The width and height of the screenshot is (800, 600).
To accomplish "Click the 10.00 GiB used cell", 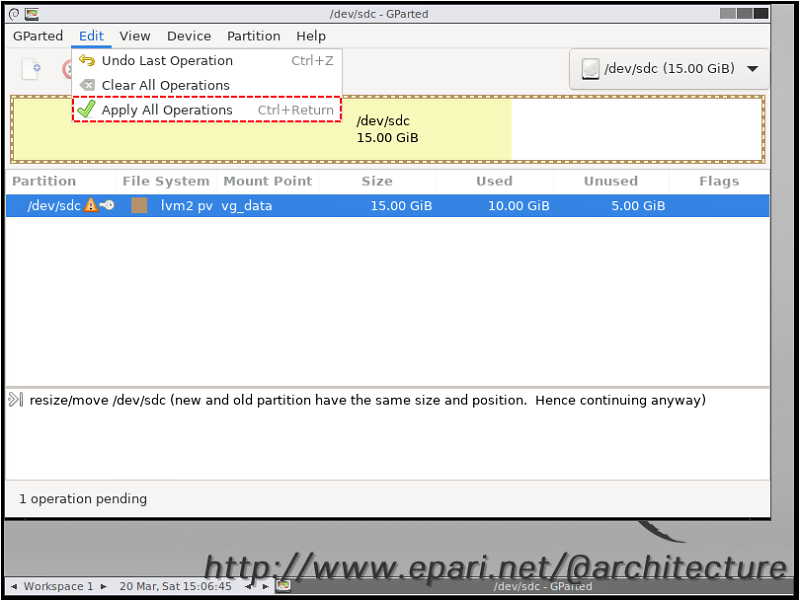I will [518, 206].
